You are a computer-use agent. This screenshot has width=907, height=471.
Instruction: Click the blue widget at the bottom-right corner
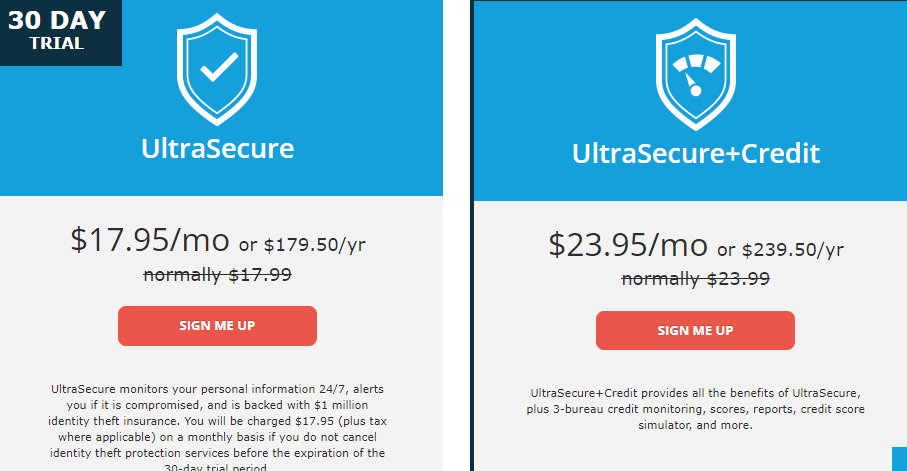[899, 459]
